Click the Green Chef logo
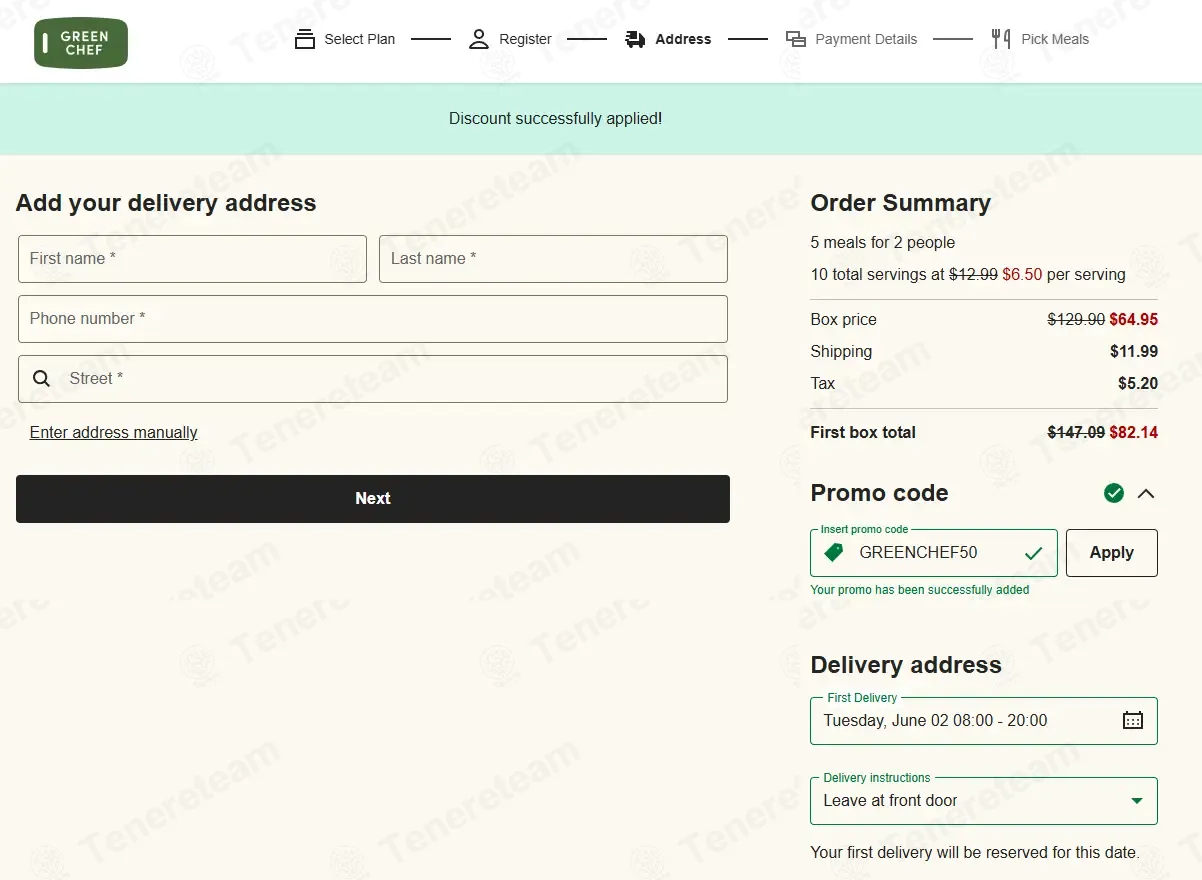This screenshot has height=880, width=1202. tap(81, 43)
